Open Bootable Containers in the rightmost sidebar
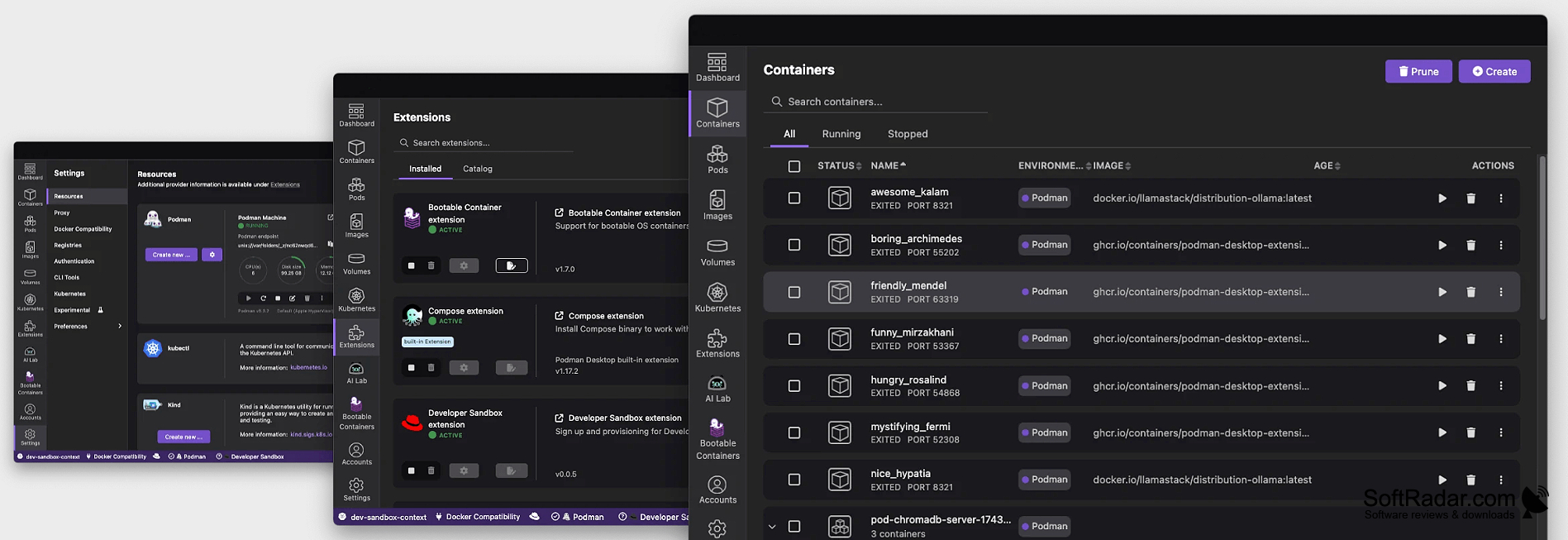This screenshot has width=1568, height=540. tap(717, 439)
